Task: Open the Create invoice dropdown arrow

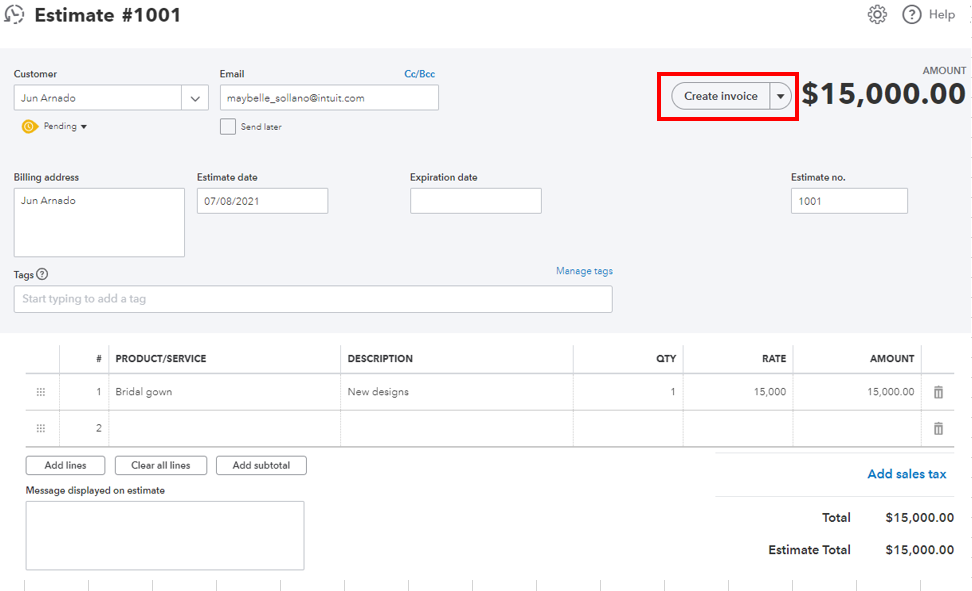Action: click(780, 96)
